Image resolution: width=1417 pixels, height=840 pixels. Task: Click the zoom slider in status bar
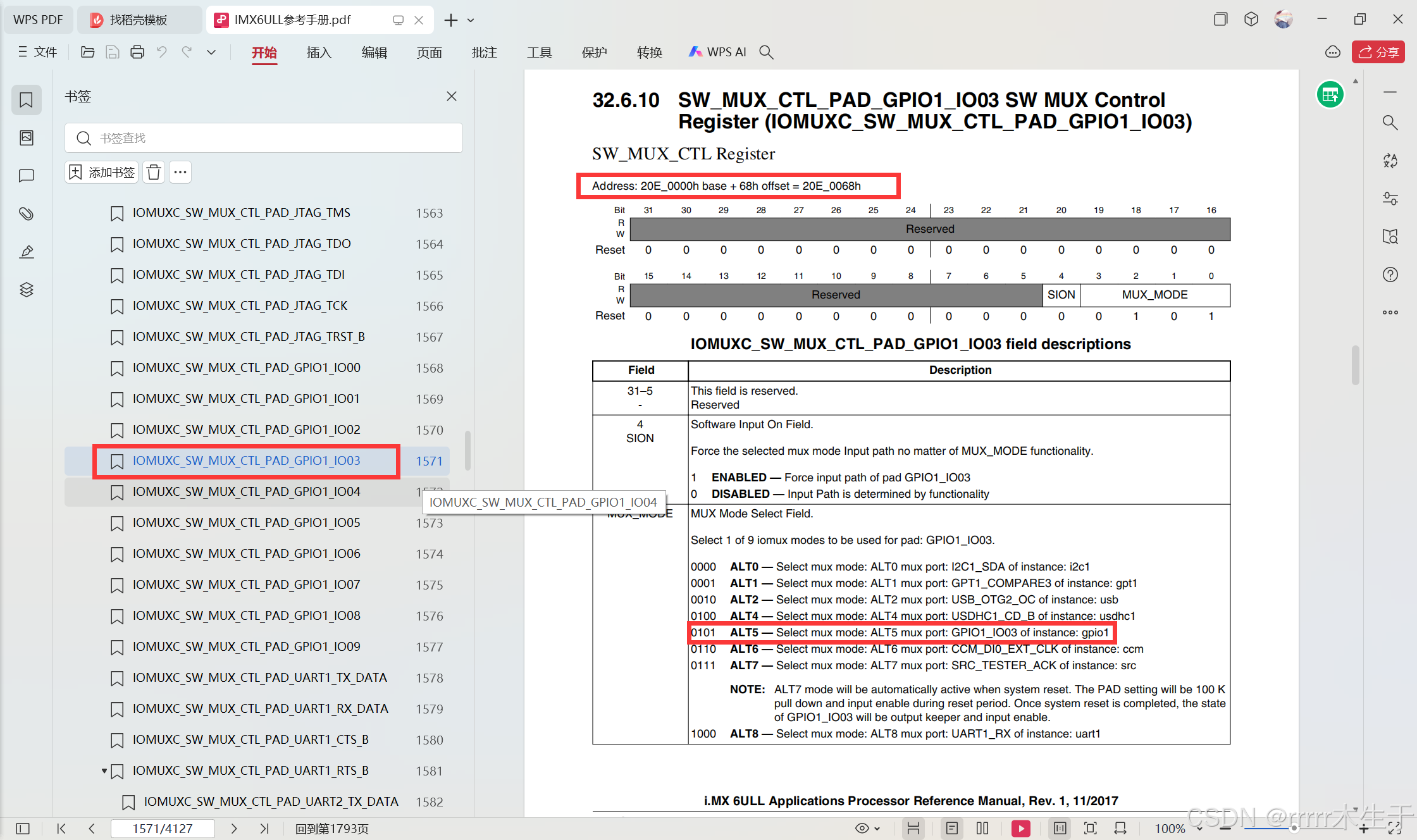pyautogui.click(x=1293, y=828)
